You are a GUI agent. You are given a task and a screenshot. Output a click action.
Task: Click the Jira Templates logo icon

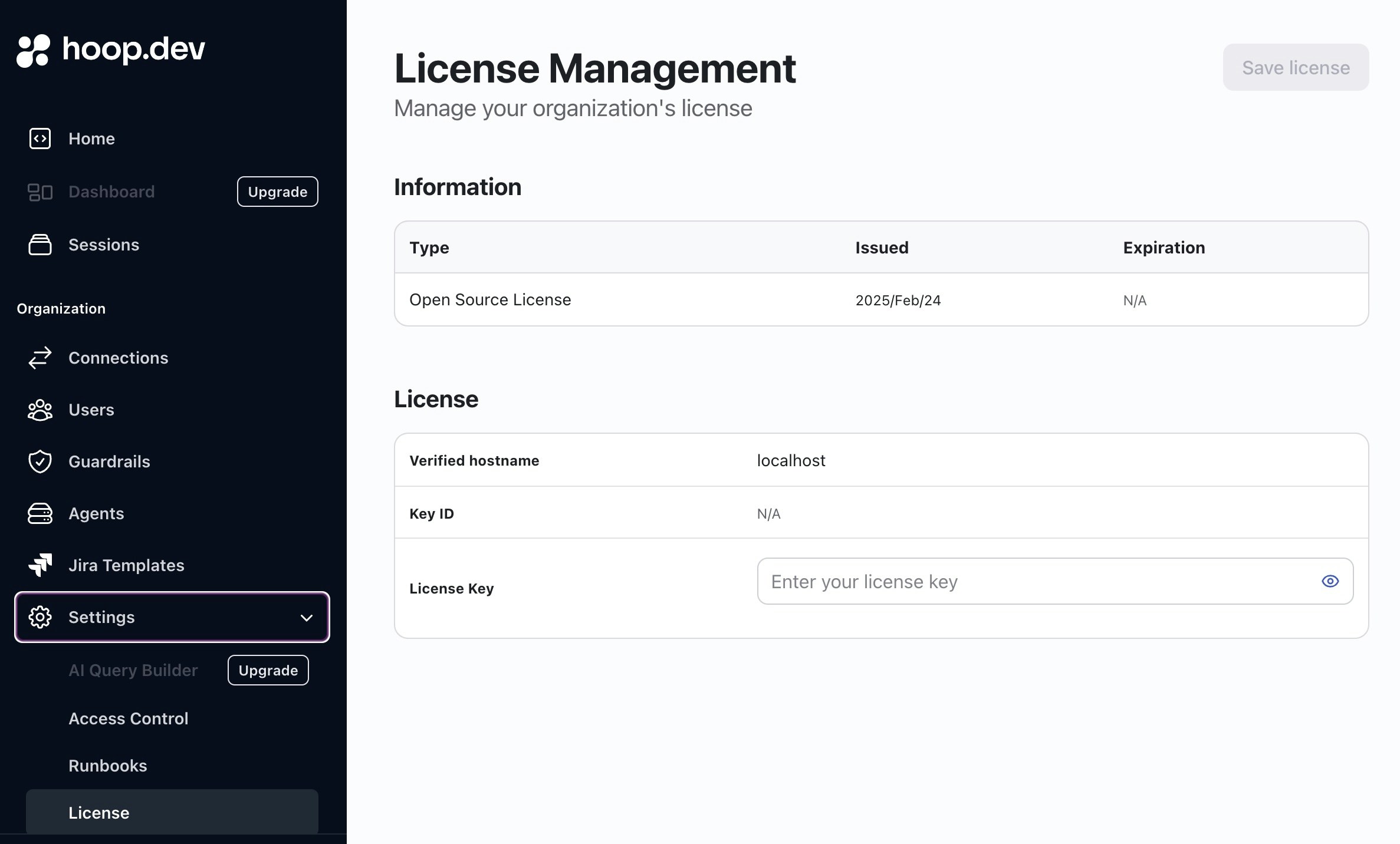pyautogui.click(x=40, y=565)
